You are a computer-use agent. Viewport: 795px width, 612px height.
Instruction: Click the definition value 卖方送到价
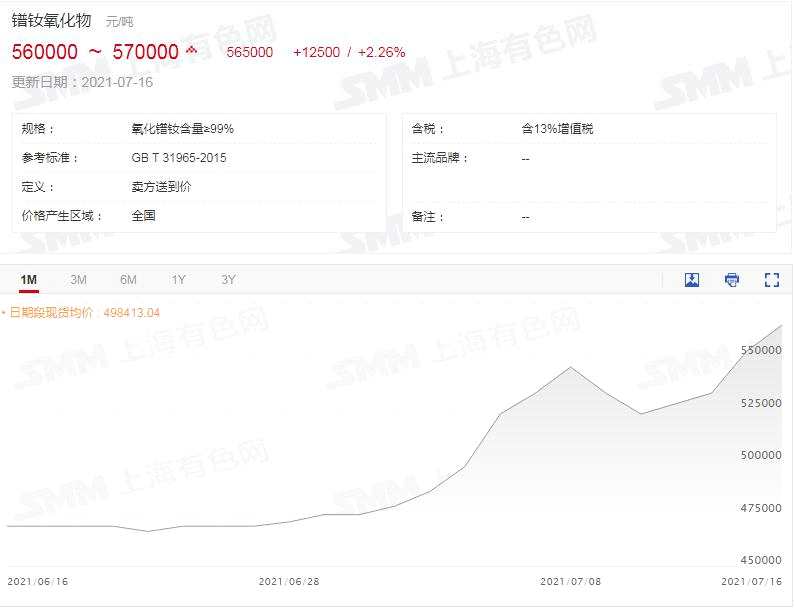coord(161,187)
